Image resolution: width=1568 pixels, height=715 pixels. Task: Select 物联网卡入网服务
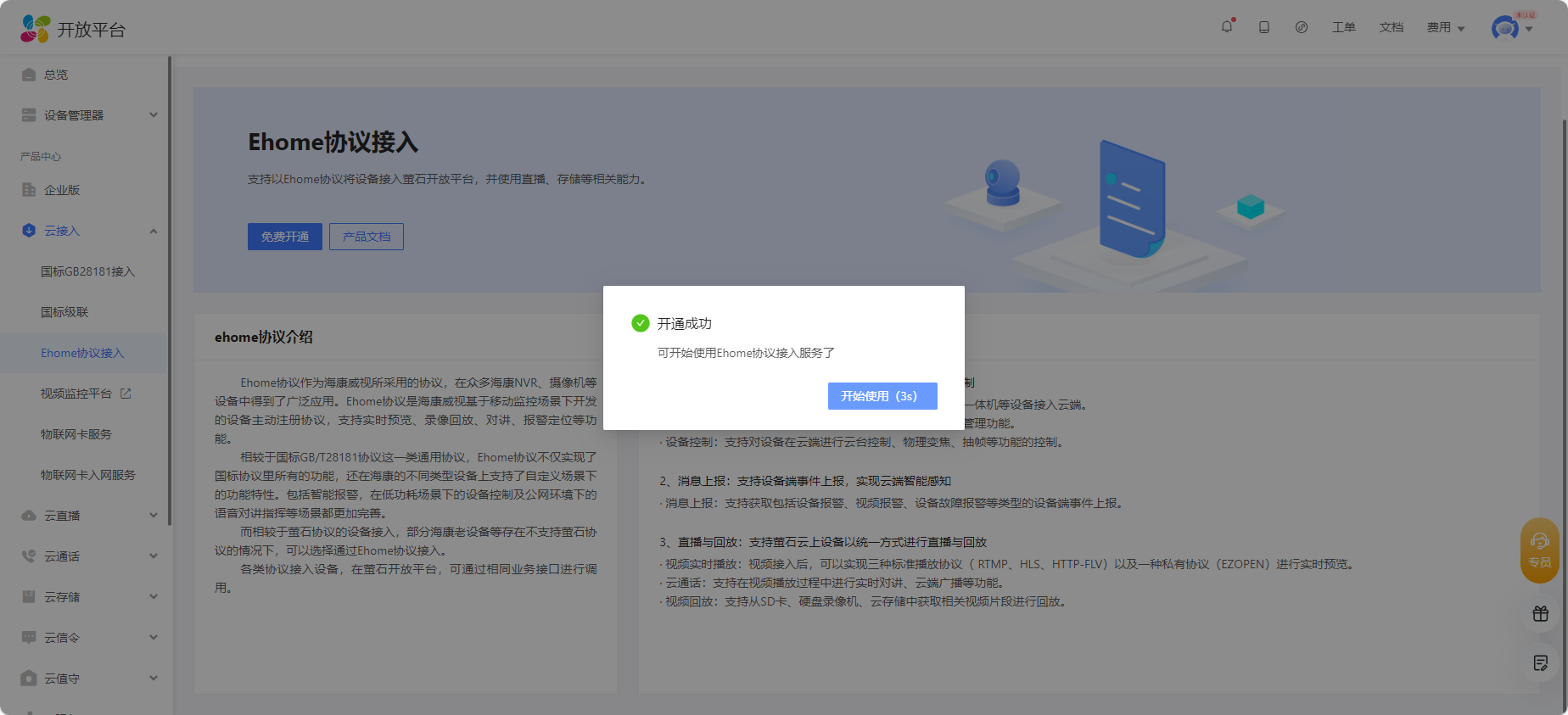(x=88, y=475)
